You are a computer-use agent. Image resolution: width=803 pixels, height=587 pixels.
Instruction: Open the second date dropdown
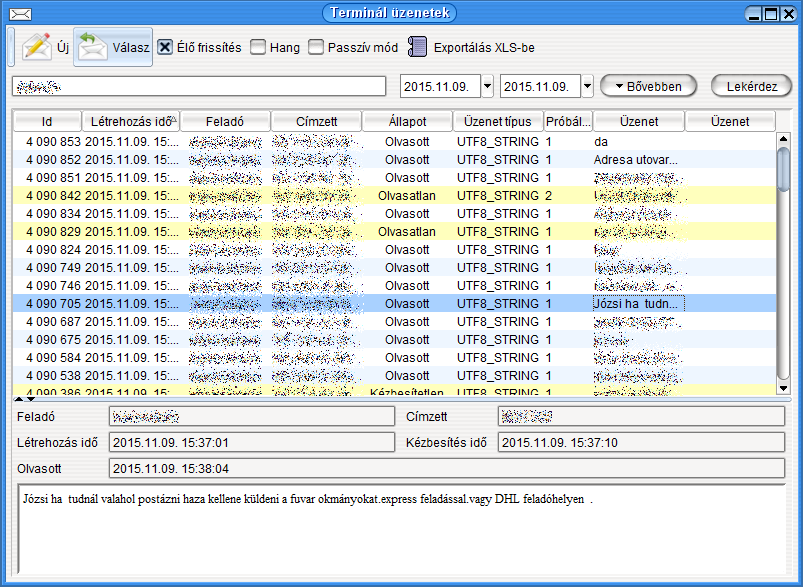(587, 86)
